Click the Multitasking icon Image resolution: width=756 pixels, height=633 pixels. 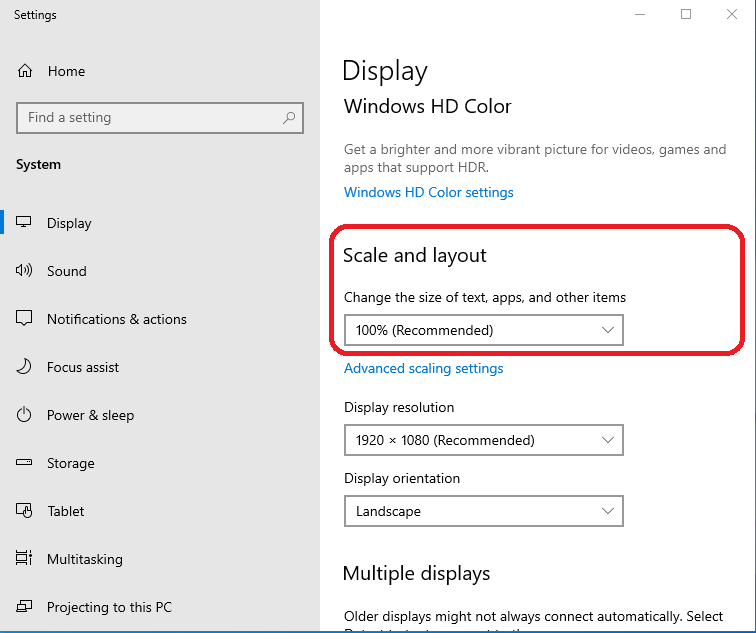pyautogui.click(x=25, y=559)
